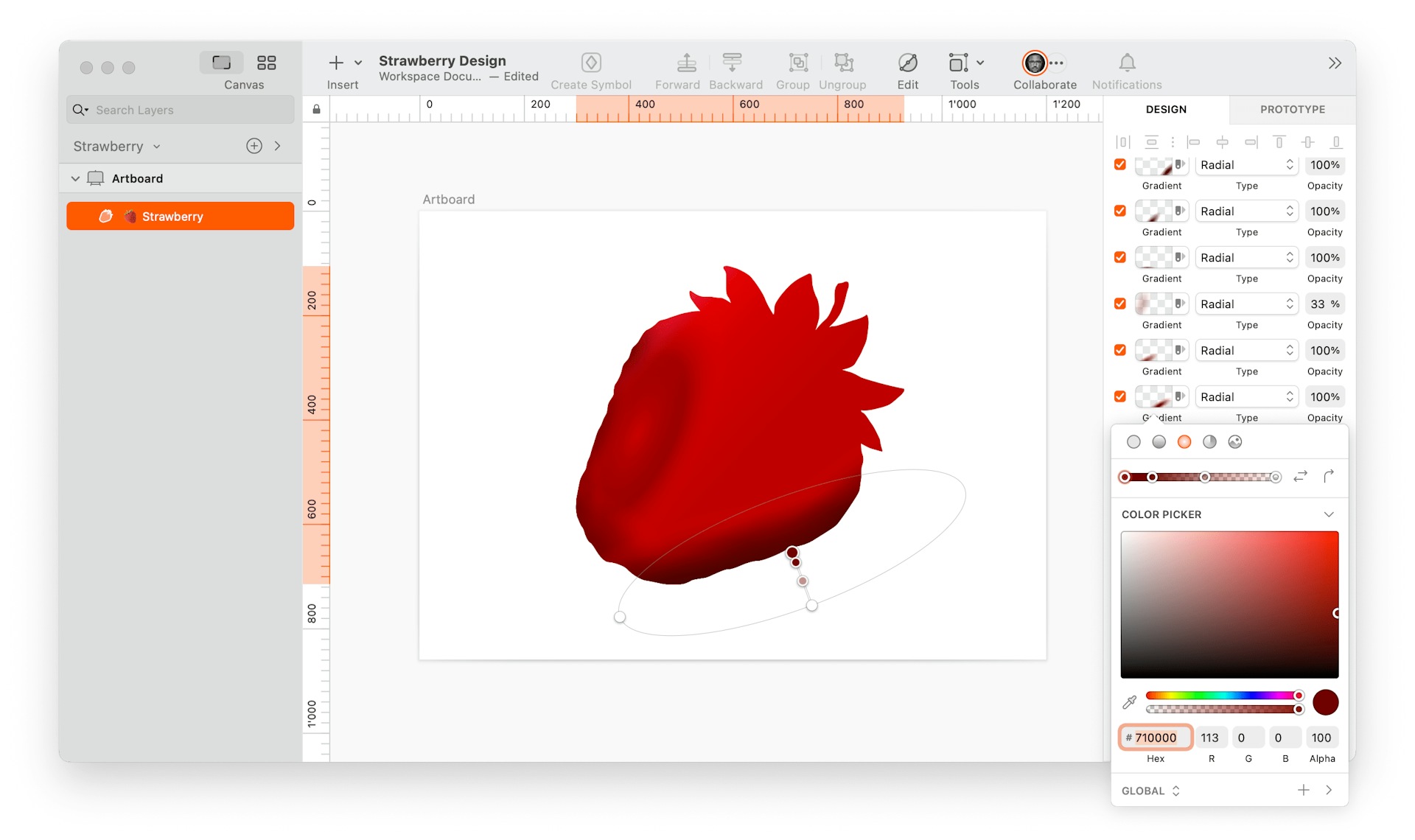Select the Strawberry layer row

[x=181, y=216]
